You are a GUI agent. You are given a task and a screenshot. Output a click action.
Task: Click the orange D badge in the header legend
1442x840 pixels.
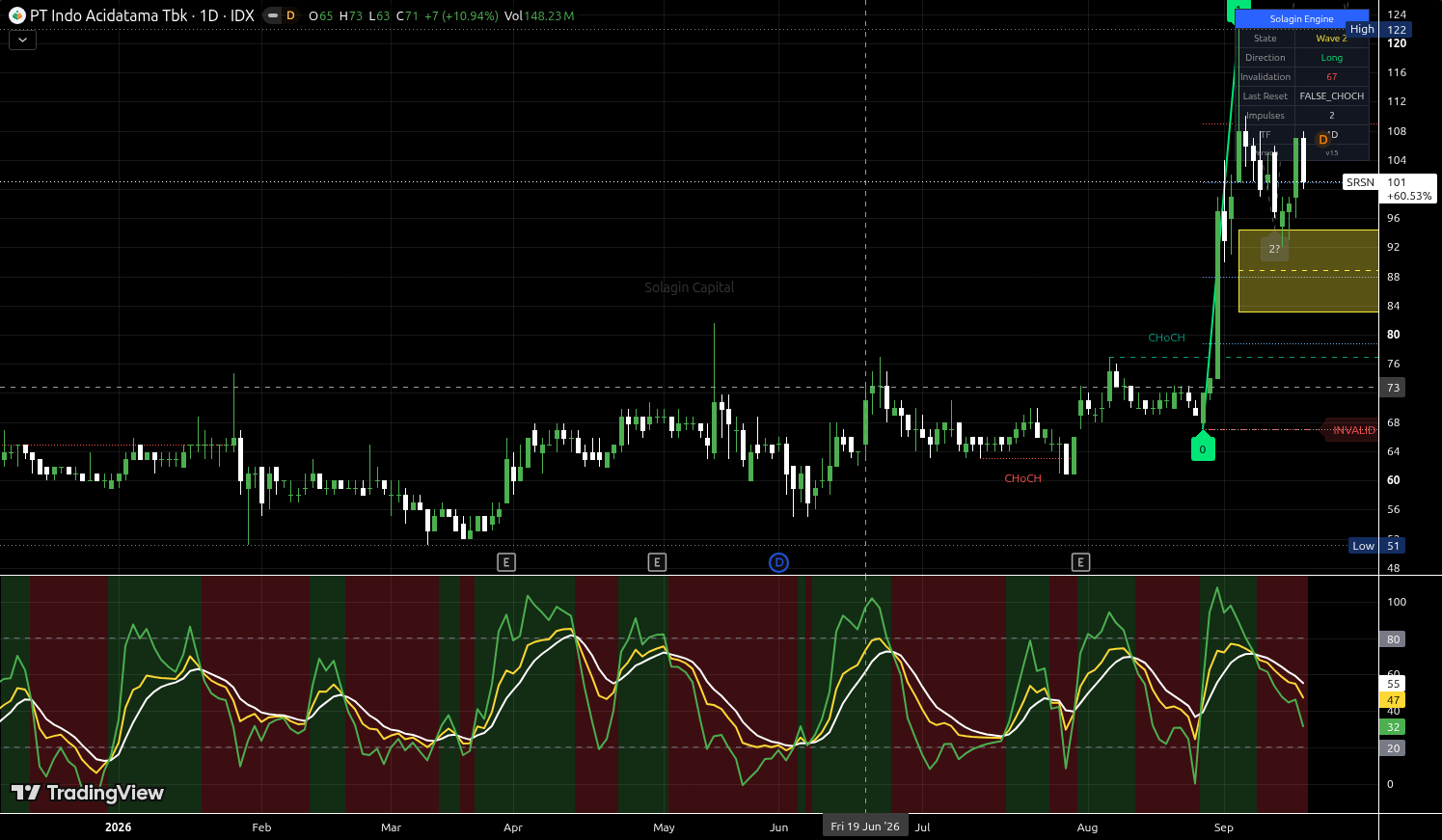pos(290,15)
